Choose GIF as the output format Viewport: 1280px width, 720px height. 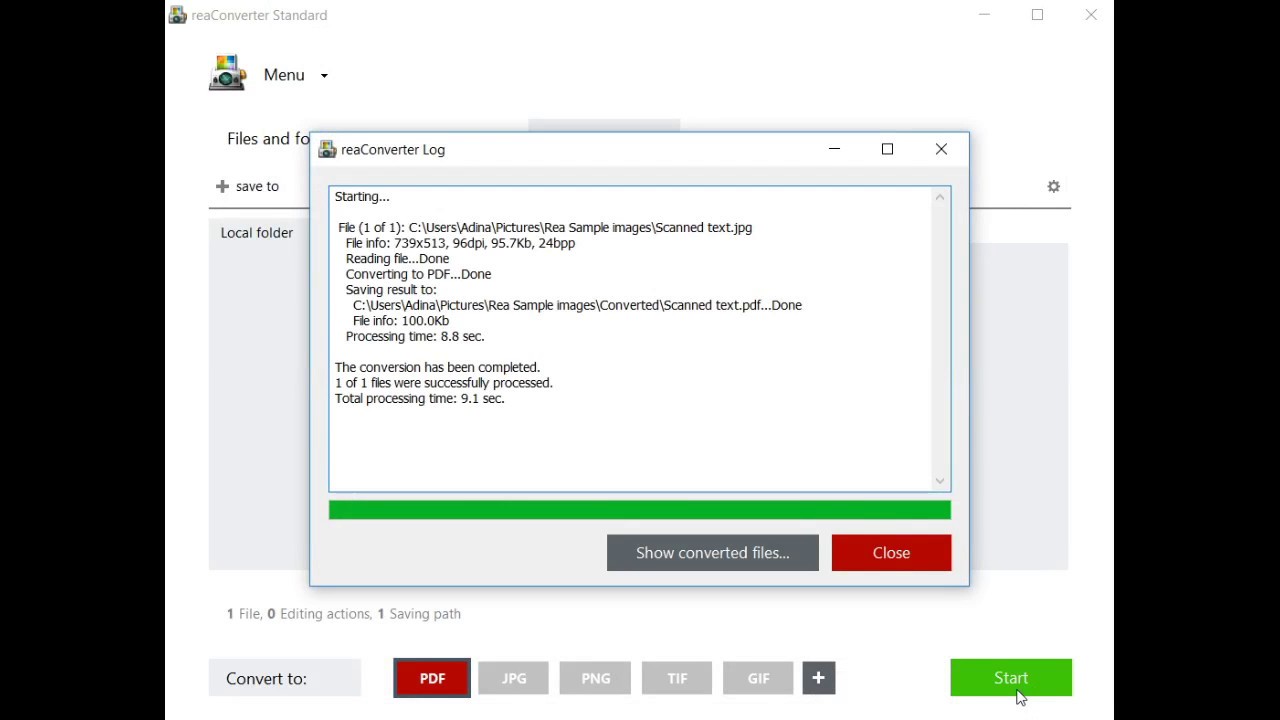pos(758,678)
